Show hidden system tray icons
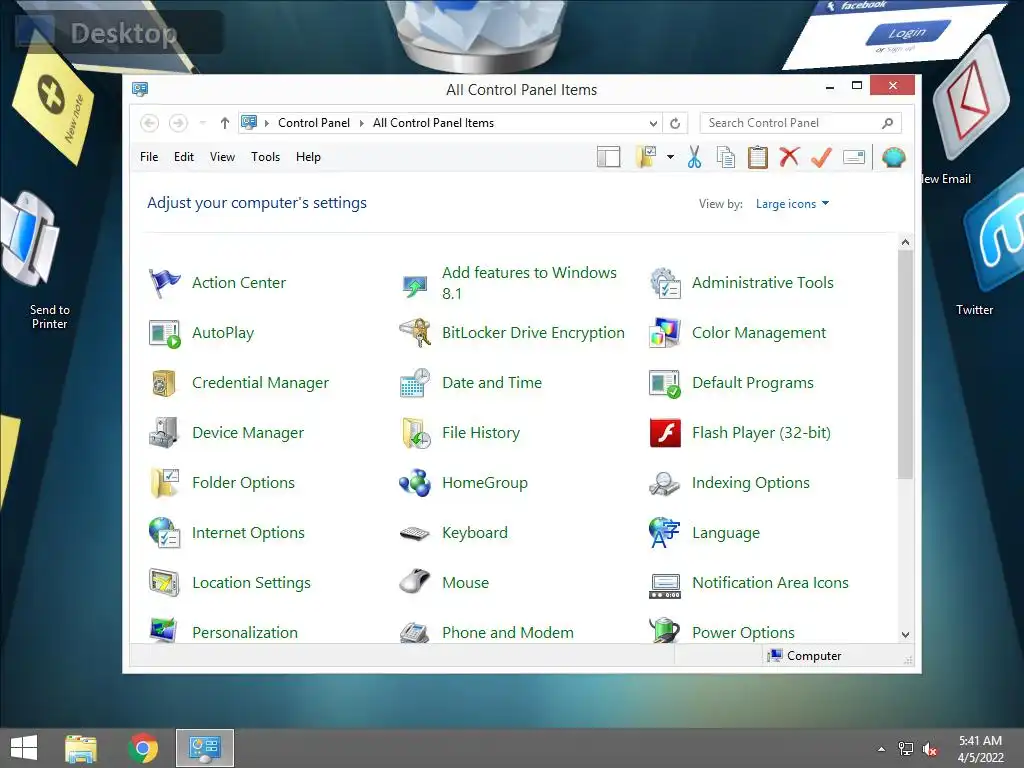The width and height of the screenshot is (1024, 768). (x=882, y=749)
